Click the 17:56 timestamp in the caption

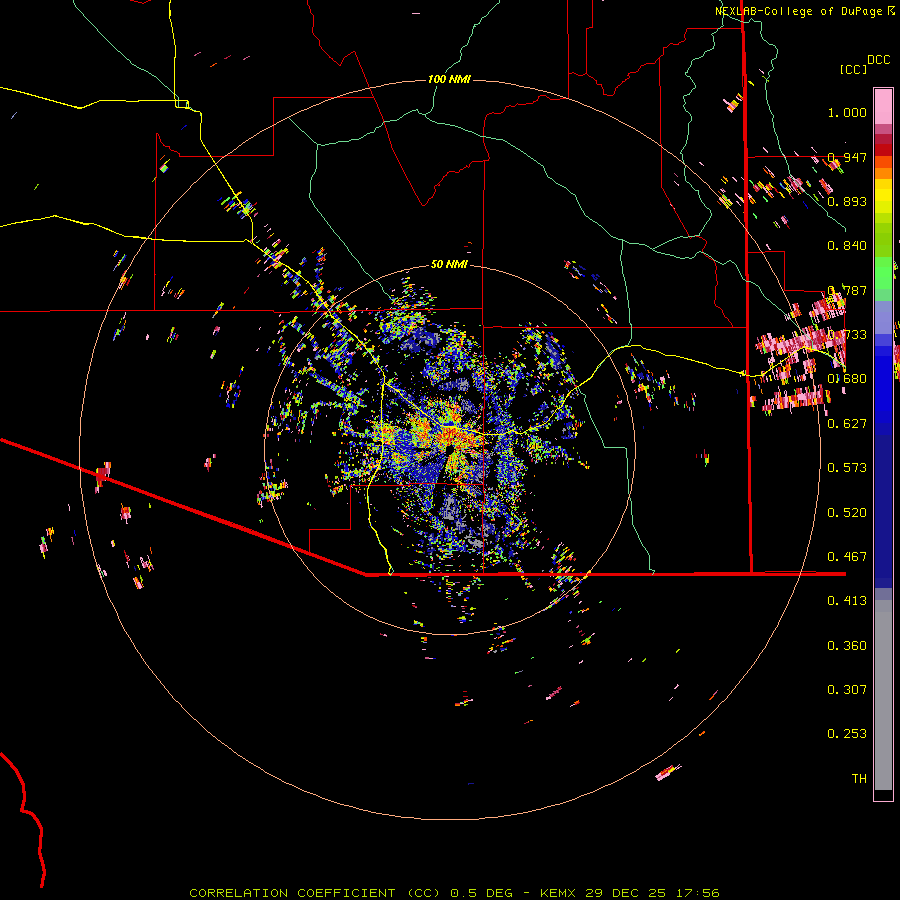click(x=699, y=893)
